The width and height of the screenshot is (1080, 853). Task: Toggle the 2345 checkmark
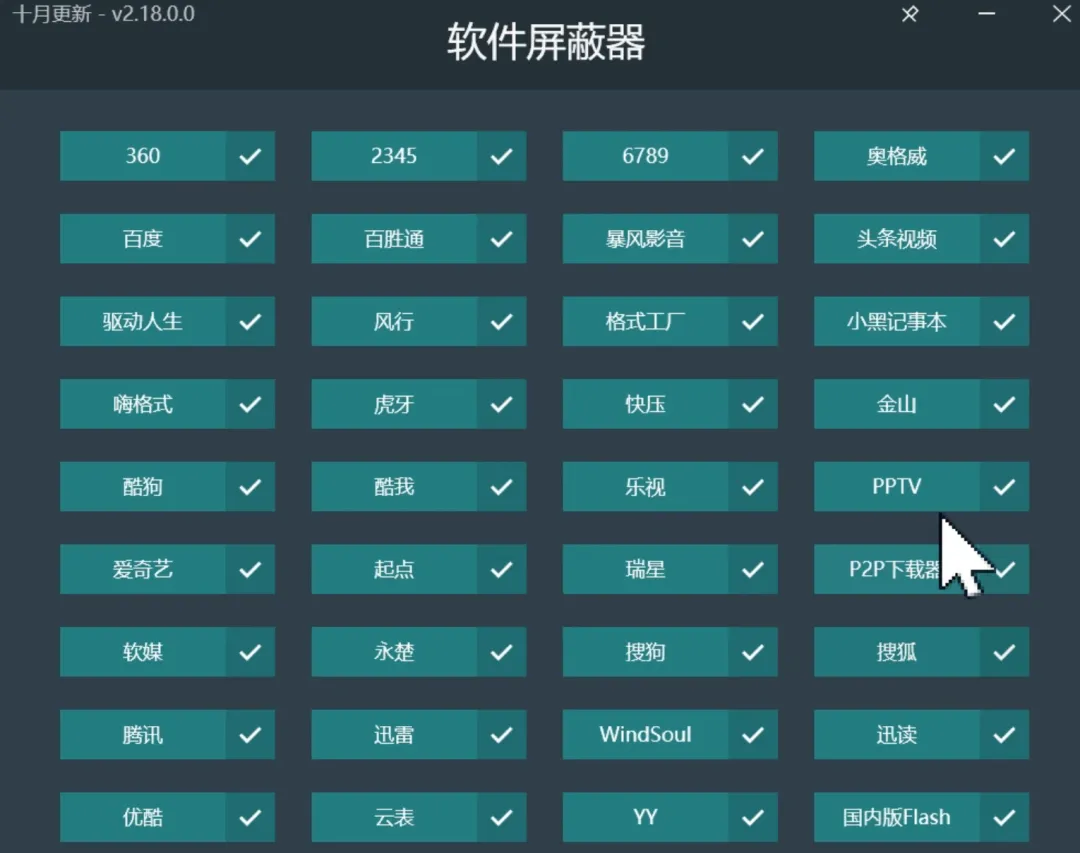tap(501, 156)
